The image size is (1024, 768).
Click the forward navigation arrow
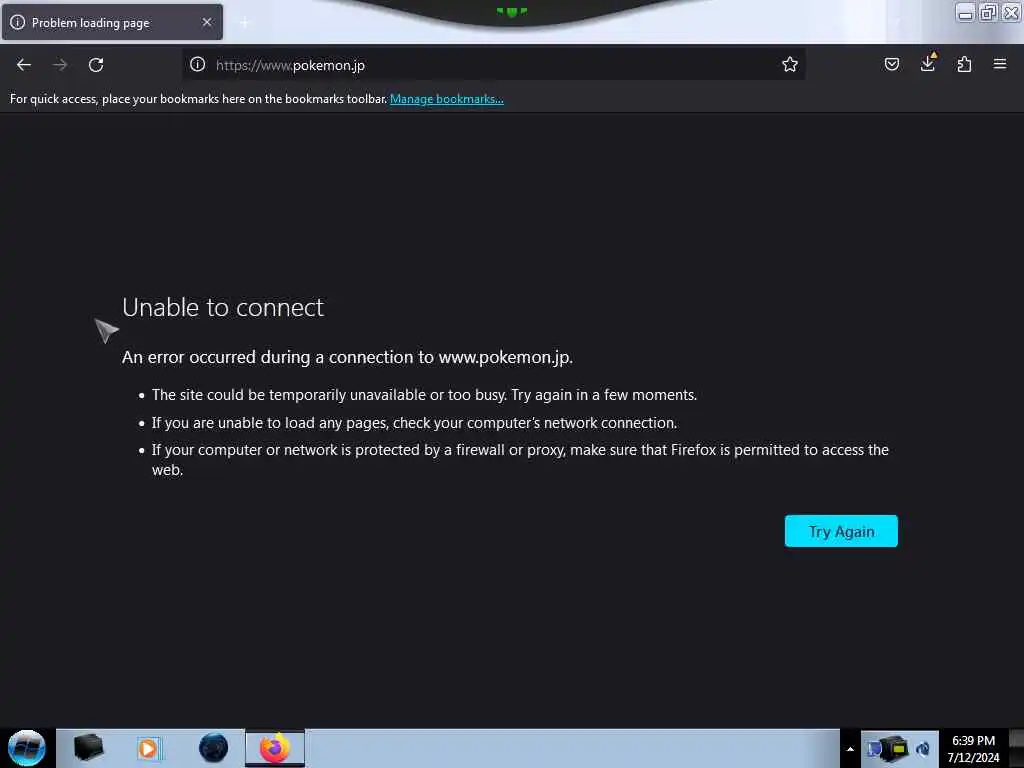click(x=60, y=65)
